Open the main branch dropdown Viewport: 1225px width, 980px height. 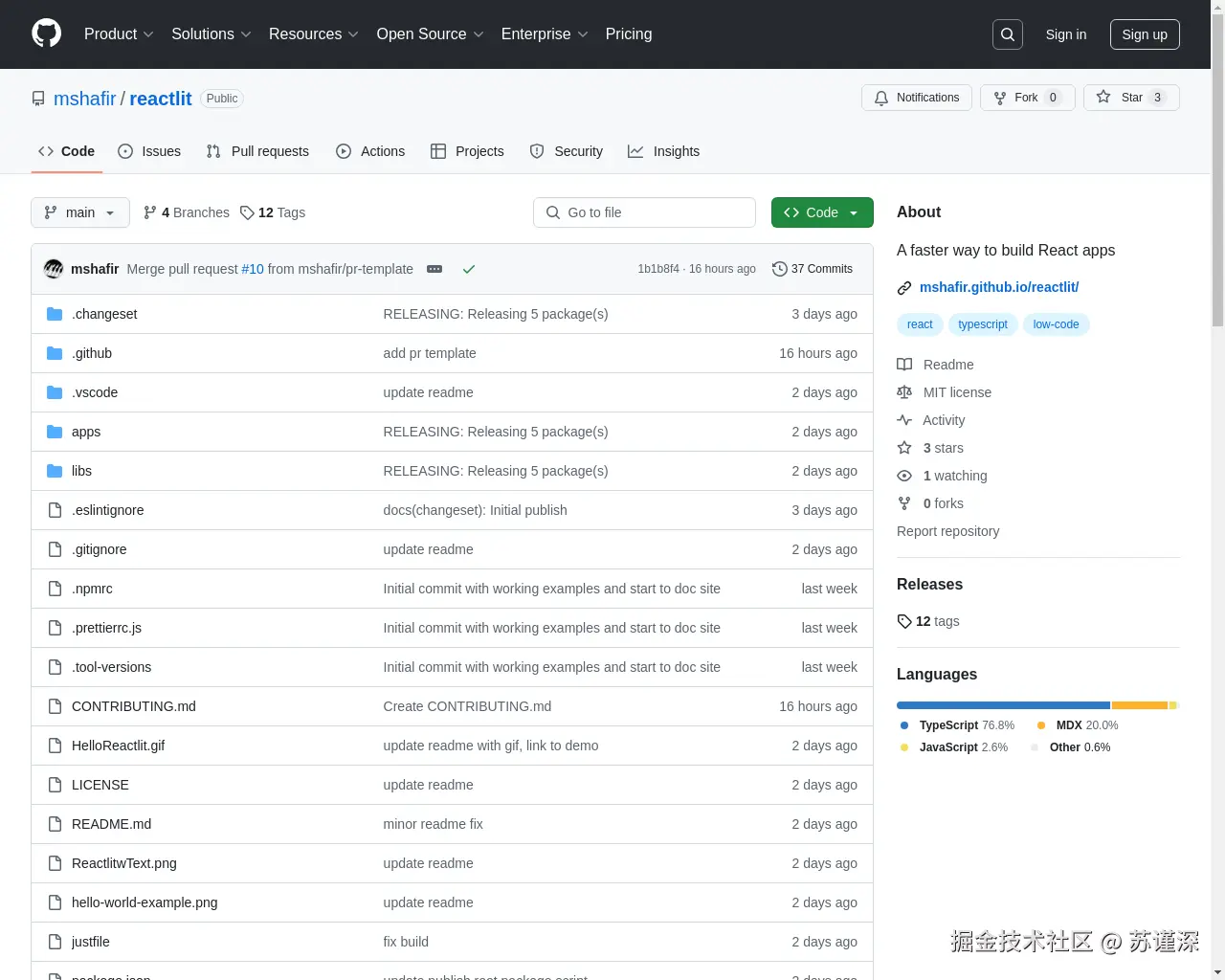[79, 212]
